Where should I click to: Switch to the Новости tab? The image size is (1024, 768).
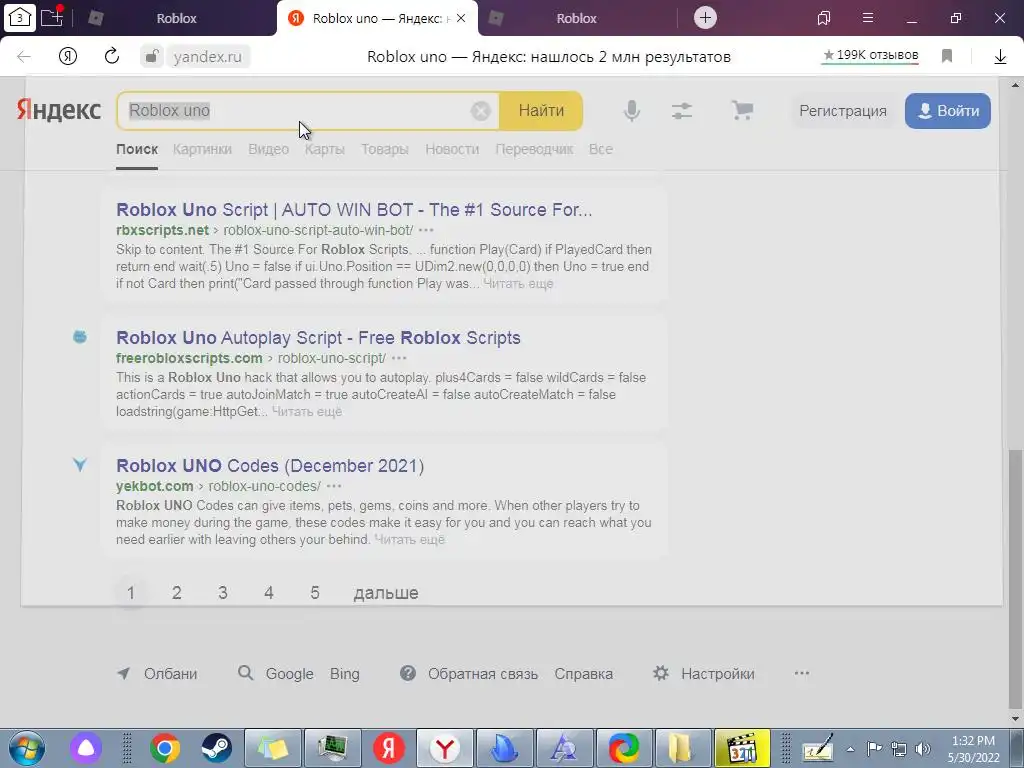(x=452, y=150)
